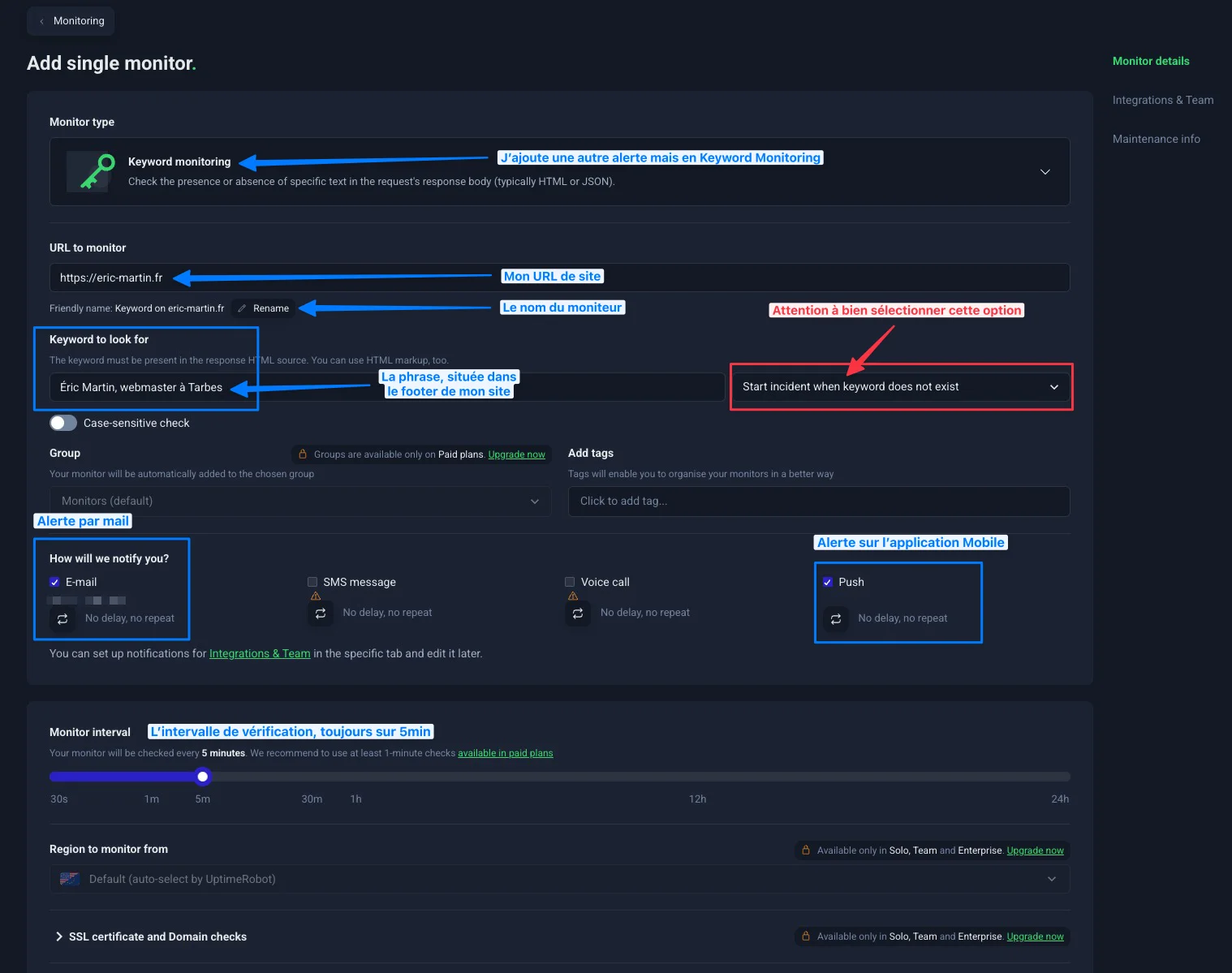1232x973 pixels.
Task: Click the repeat icon under SMS message
Action: coord(321,613)
